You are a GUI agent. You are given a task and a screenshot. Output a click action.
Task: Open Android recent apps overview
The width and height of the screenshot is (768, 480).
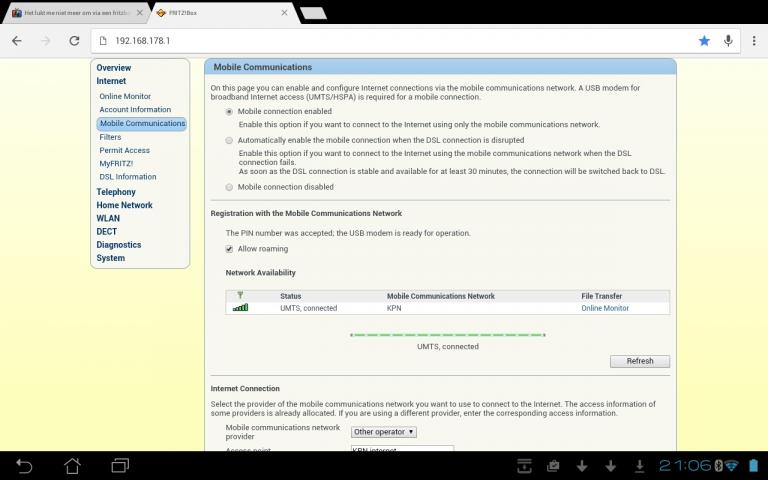point(120,466)
